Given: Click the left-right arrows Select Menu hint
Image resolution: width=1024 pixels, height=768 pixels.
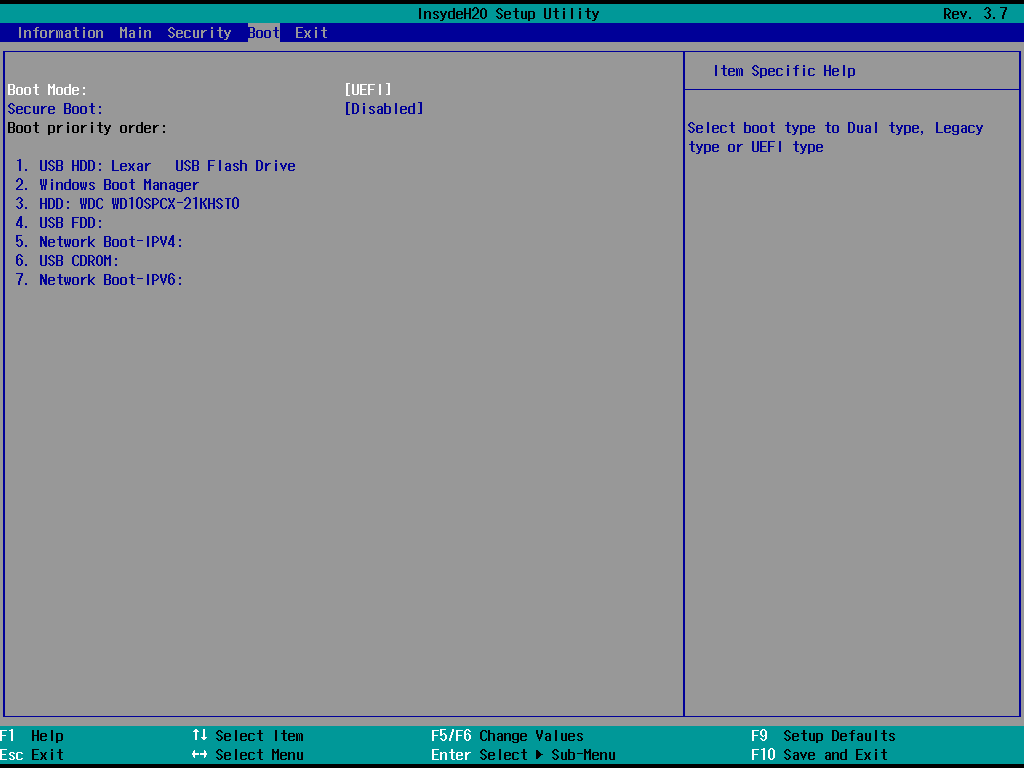Looking at the screenshot, I should point(248,754).
